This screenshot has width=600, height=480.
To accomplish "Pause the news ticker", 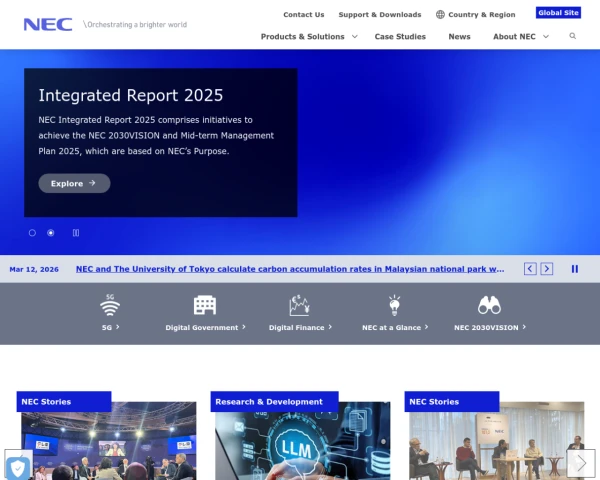I will pyautogui.click(x=575, y=269).
